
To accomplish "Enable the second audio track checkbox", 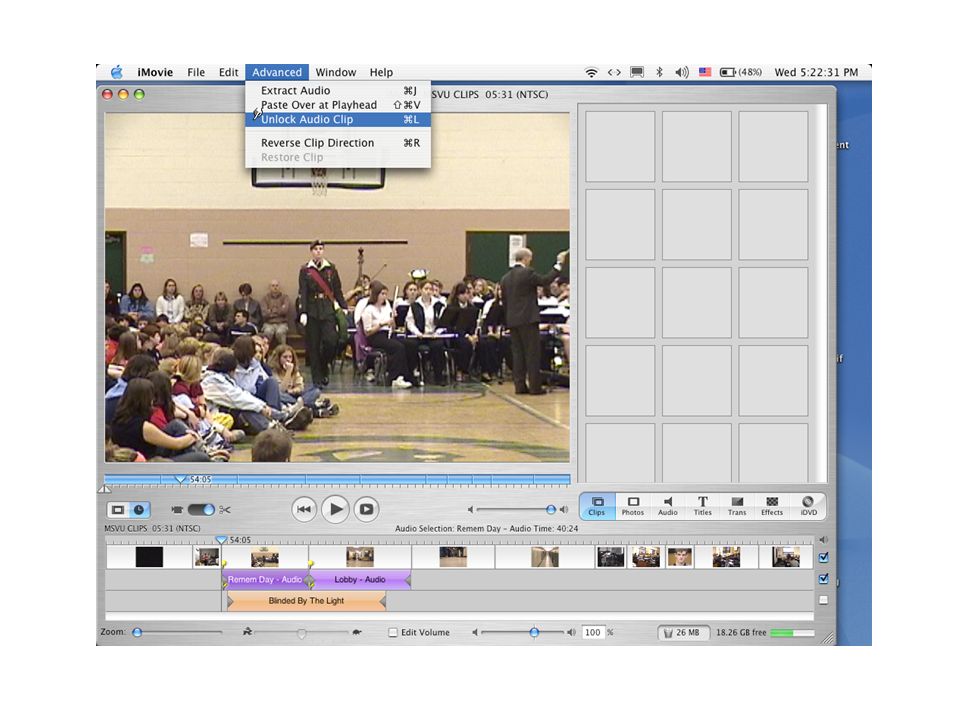I will click(823, 600).
